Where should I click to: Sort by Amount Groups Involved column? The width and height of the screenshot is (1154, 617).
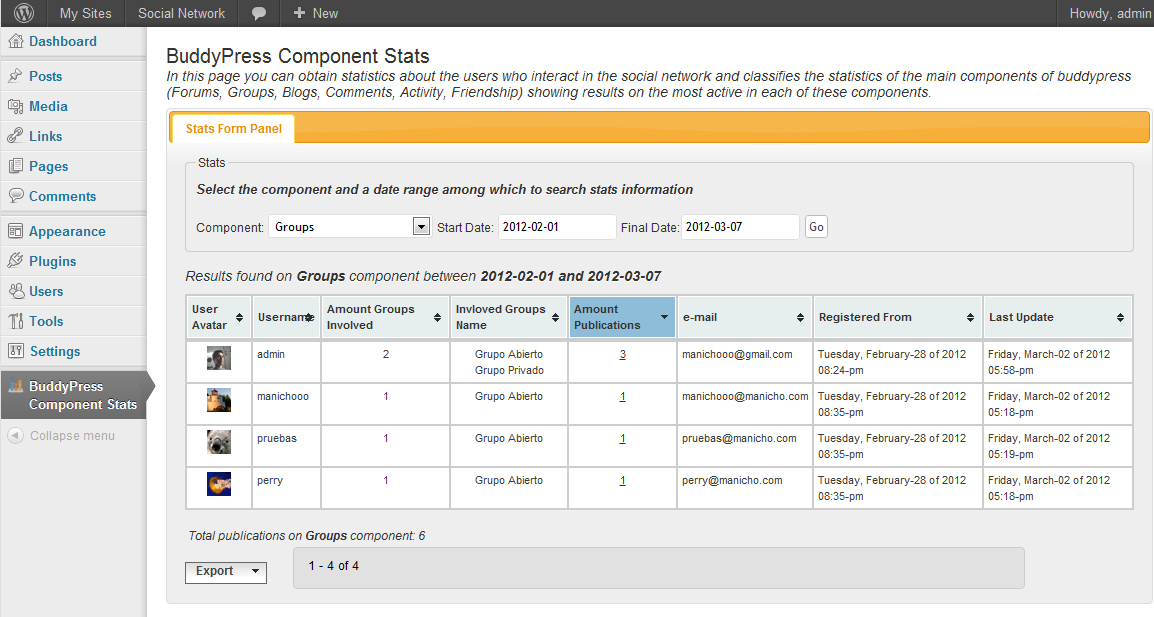[385, 317]
